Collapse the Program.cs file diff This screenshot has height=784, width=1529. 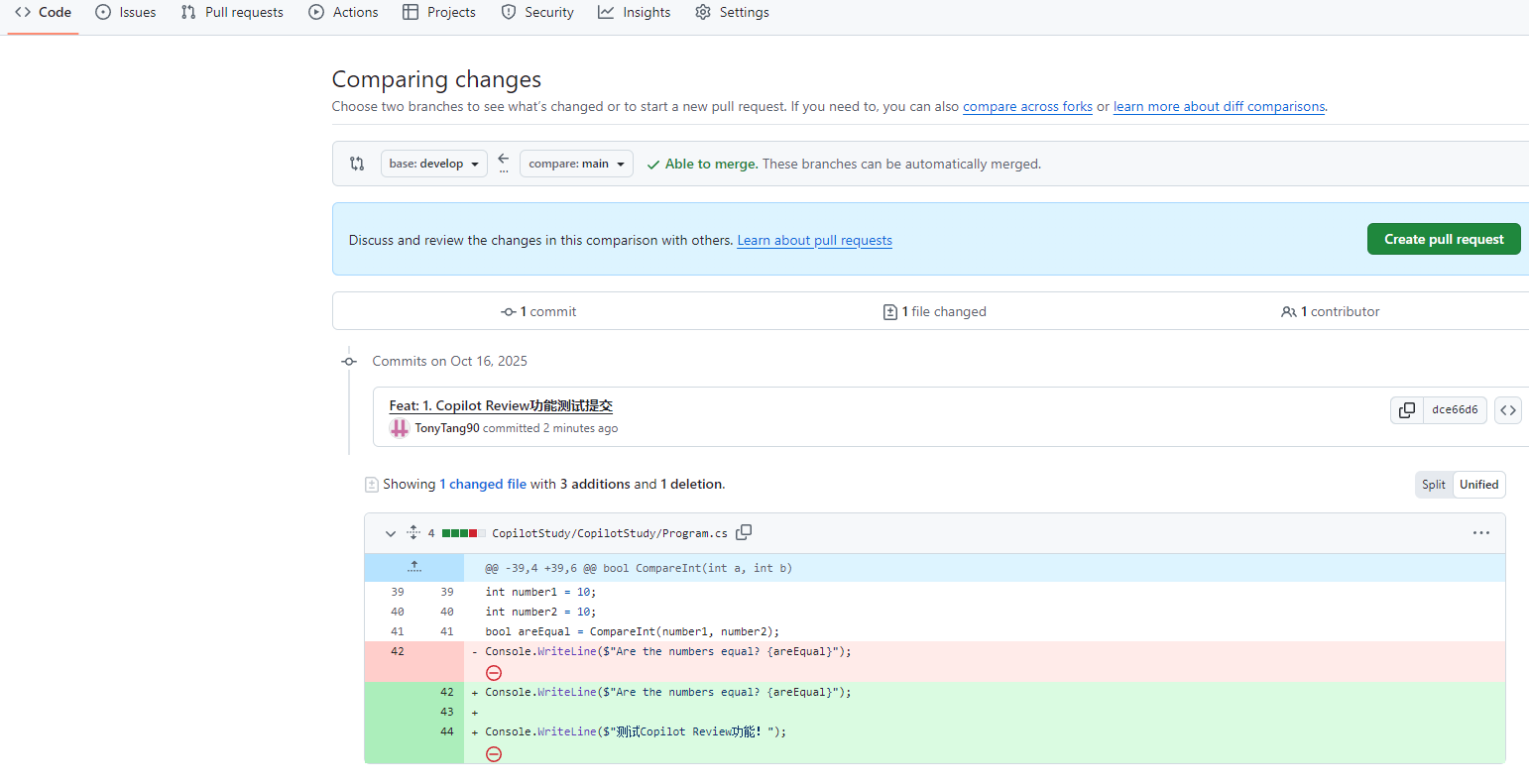click(x=391, y=533)
